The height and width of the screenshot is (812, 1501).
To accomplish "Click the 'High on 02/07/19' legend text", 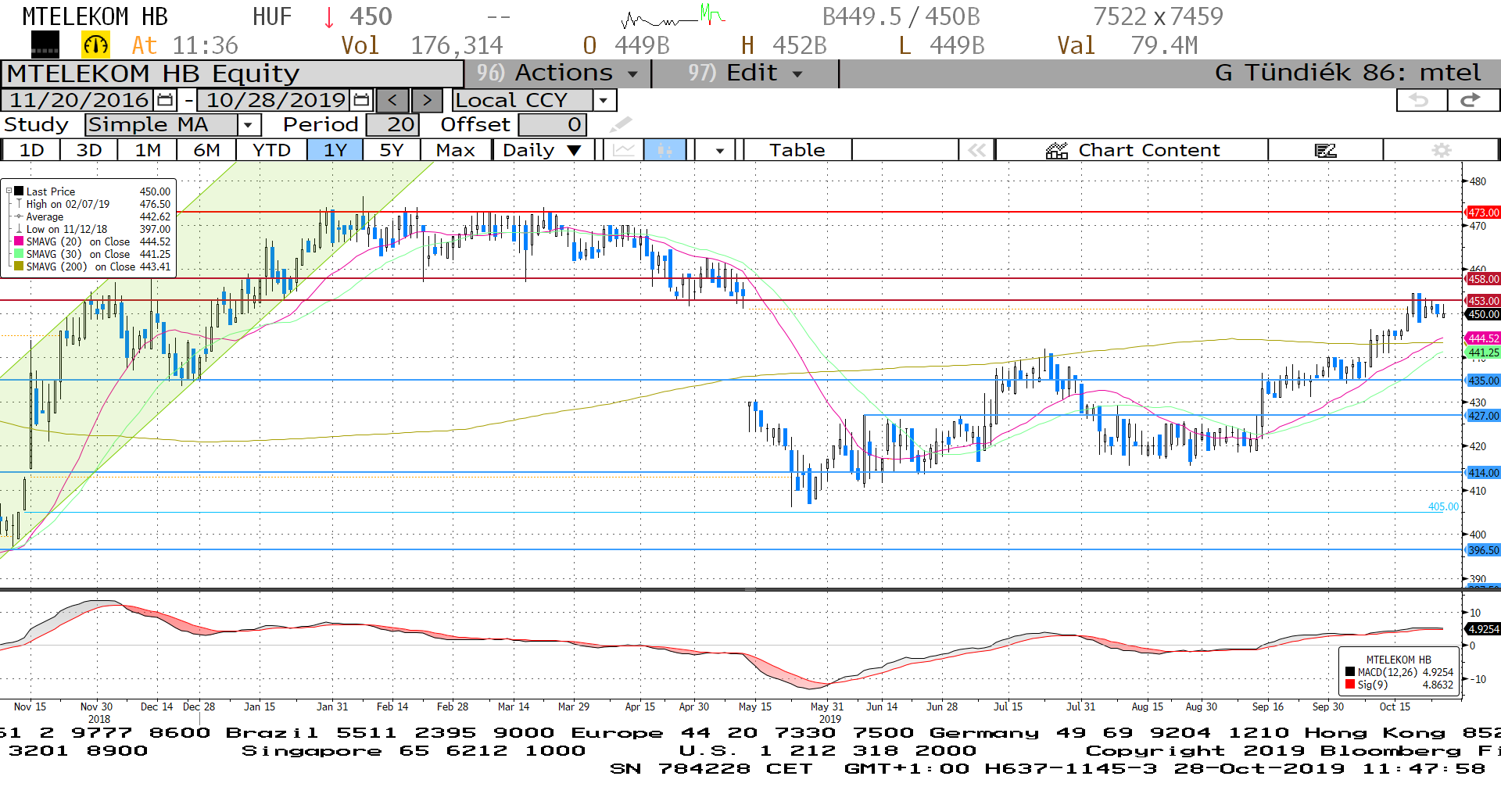I will [68, 204].
